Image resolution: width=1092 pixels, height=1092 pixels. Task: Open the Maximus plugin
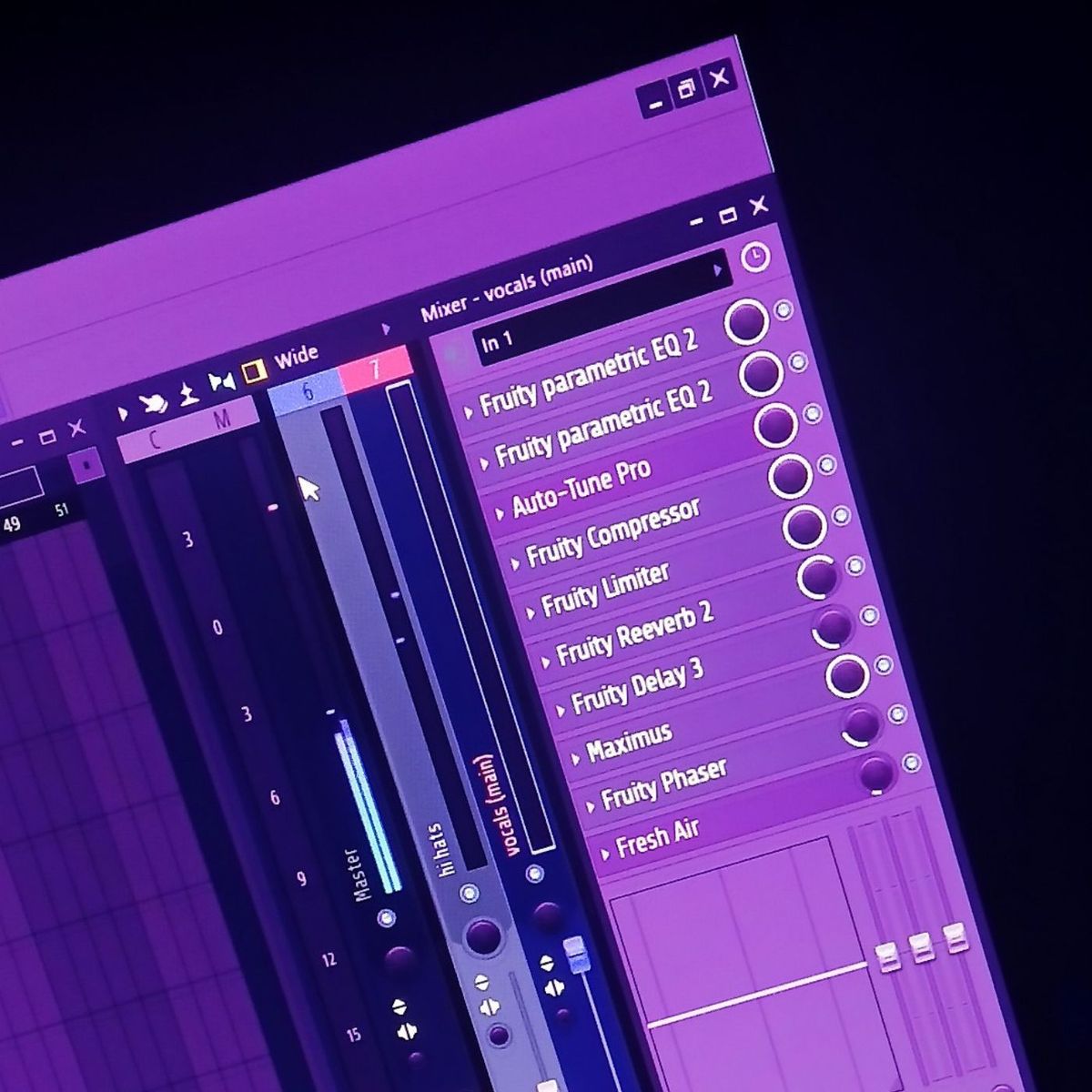pyautogui.click(x=630, y=743)
